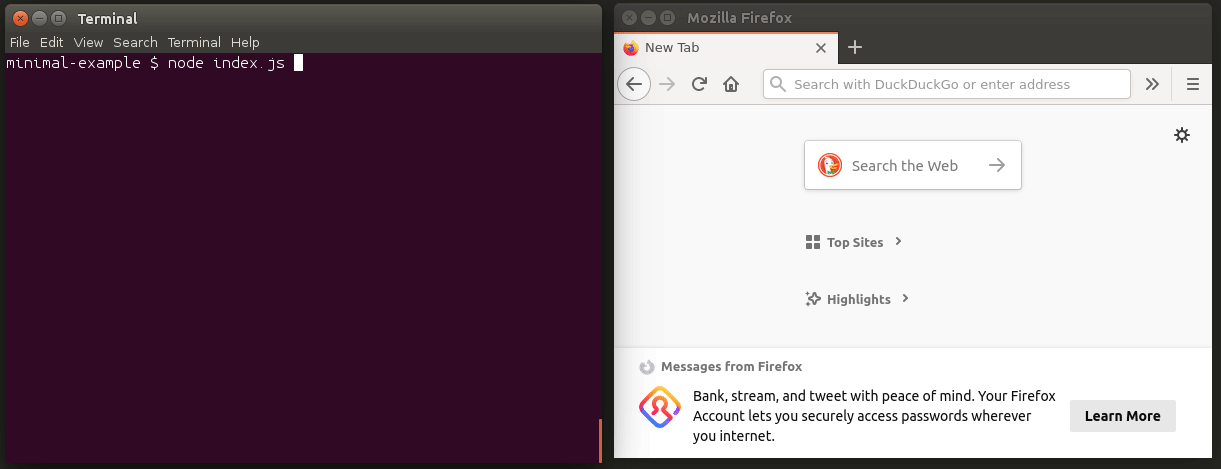
Task: Expand the Top Sites section
Action: click(x=899, y=241)
